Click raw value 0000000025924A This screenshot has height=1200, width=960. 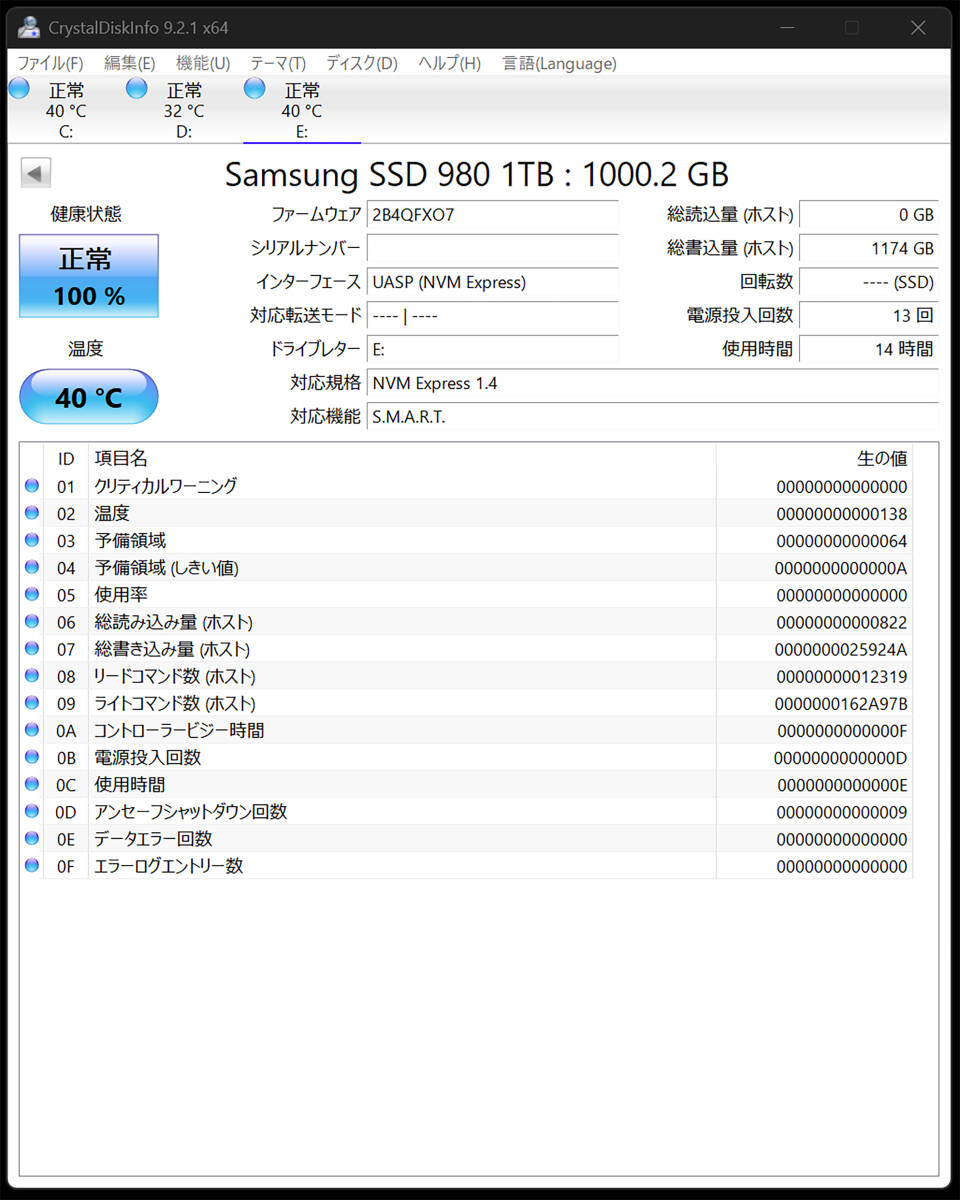[842, 649]
